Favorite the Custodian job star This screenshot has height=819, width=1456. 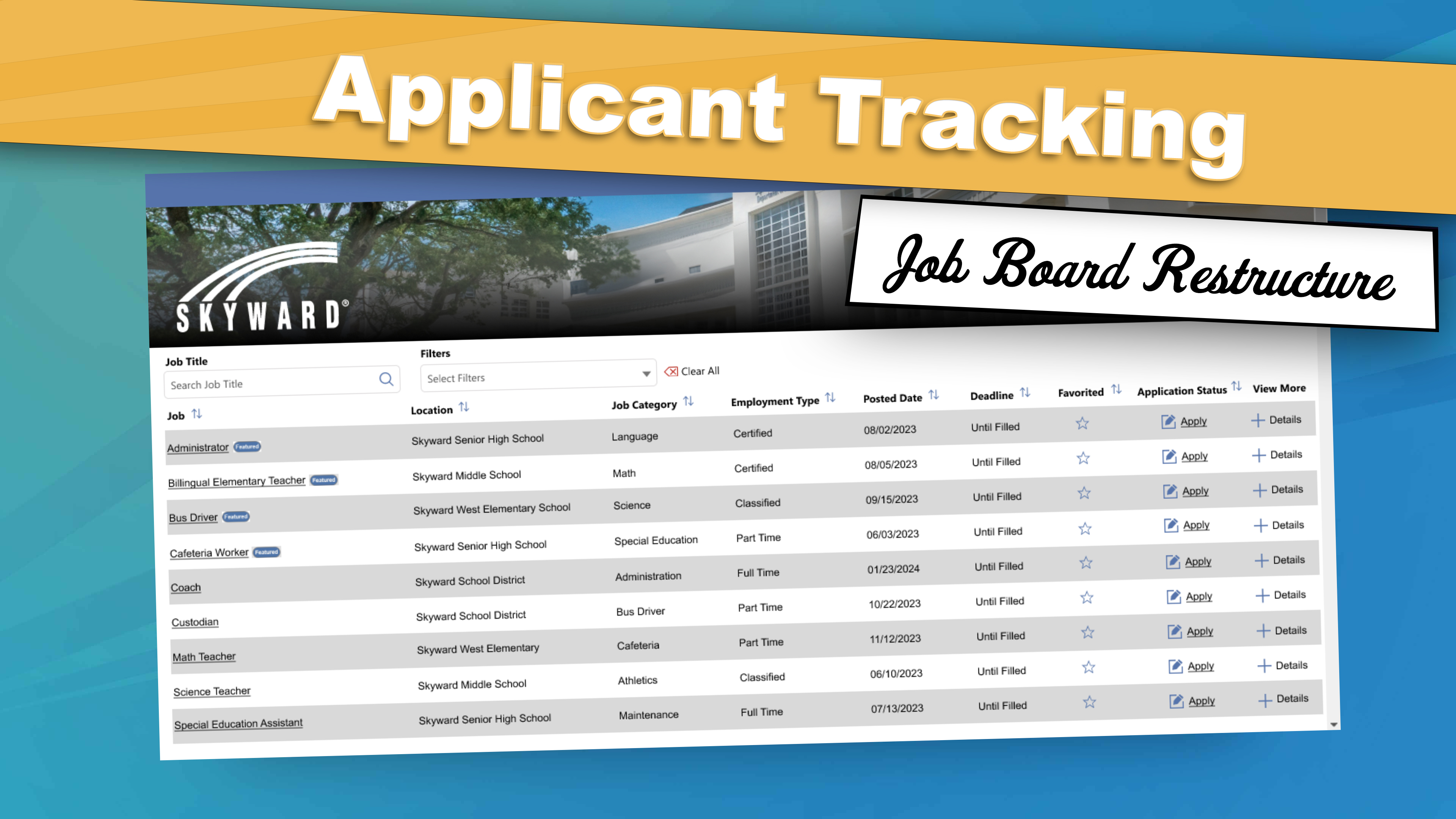tap(1086, 598)
